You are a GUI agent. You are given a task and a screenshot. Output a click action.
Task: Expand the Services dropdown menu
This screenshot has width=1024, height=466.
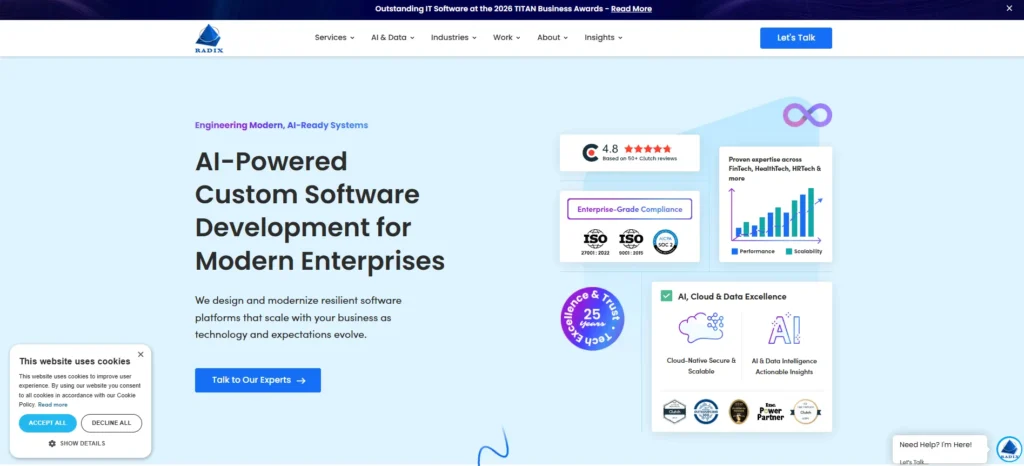click(334, 38)
